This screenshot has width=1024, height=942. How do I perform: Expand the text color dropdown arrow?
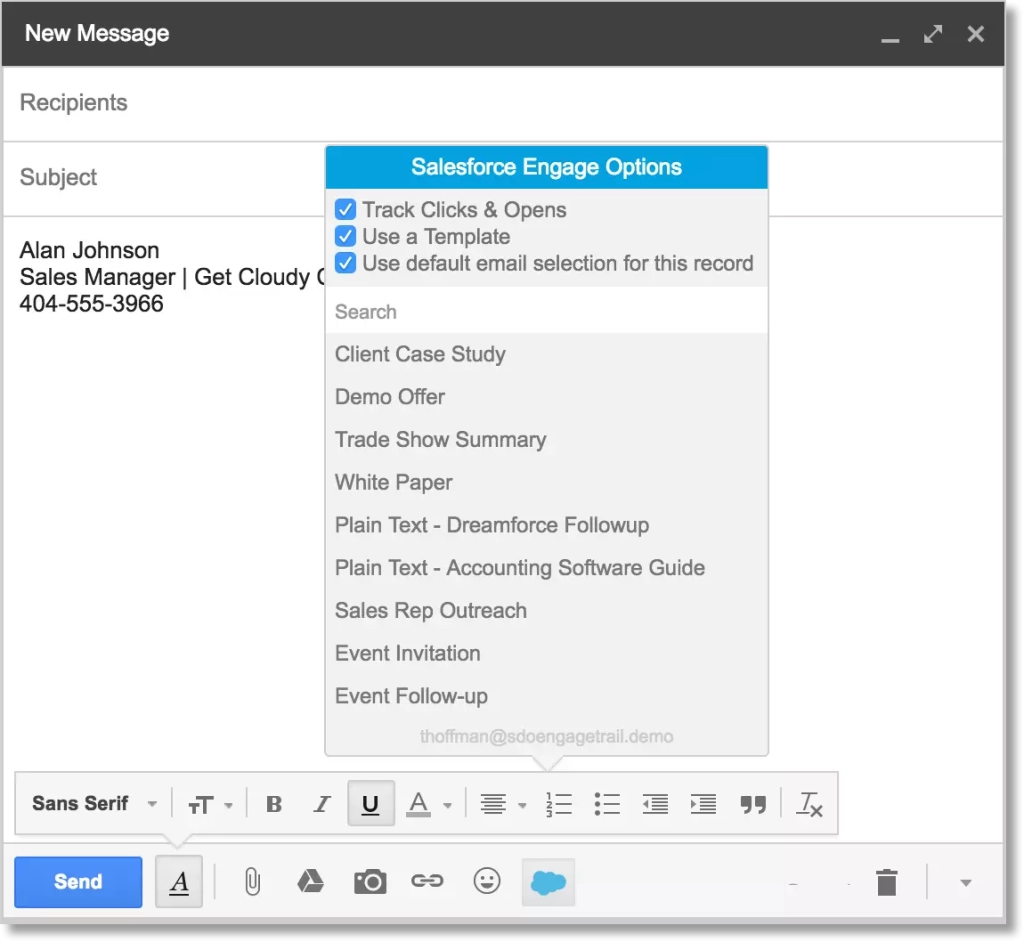pyautogui.click(x=447, y=805)
